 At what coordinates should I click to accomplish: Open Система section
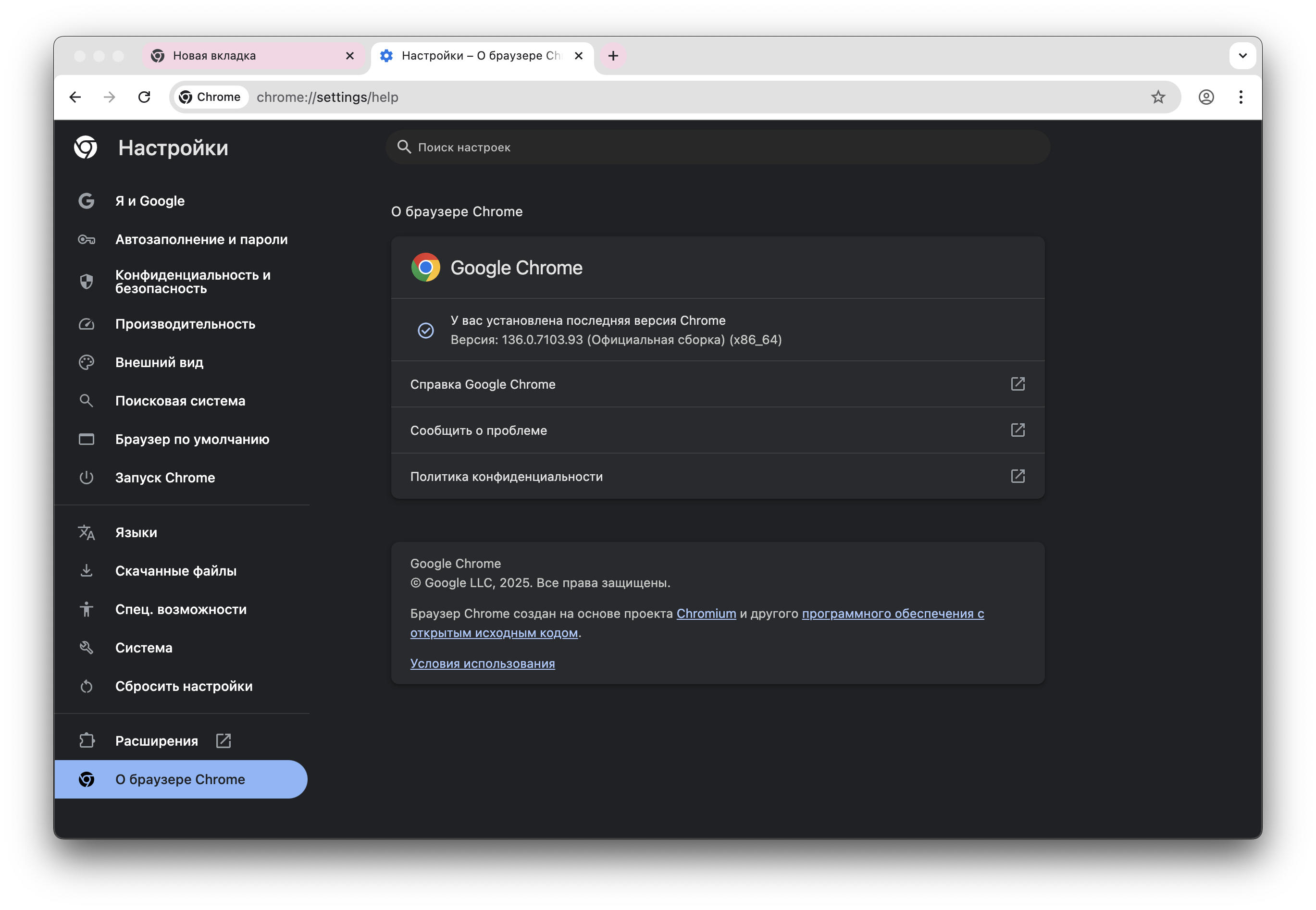[x=143, y=648]
